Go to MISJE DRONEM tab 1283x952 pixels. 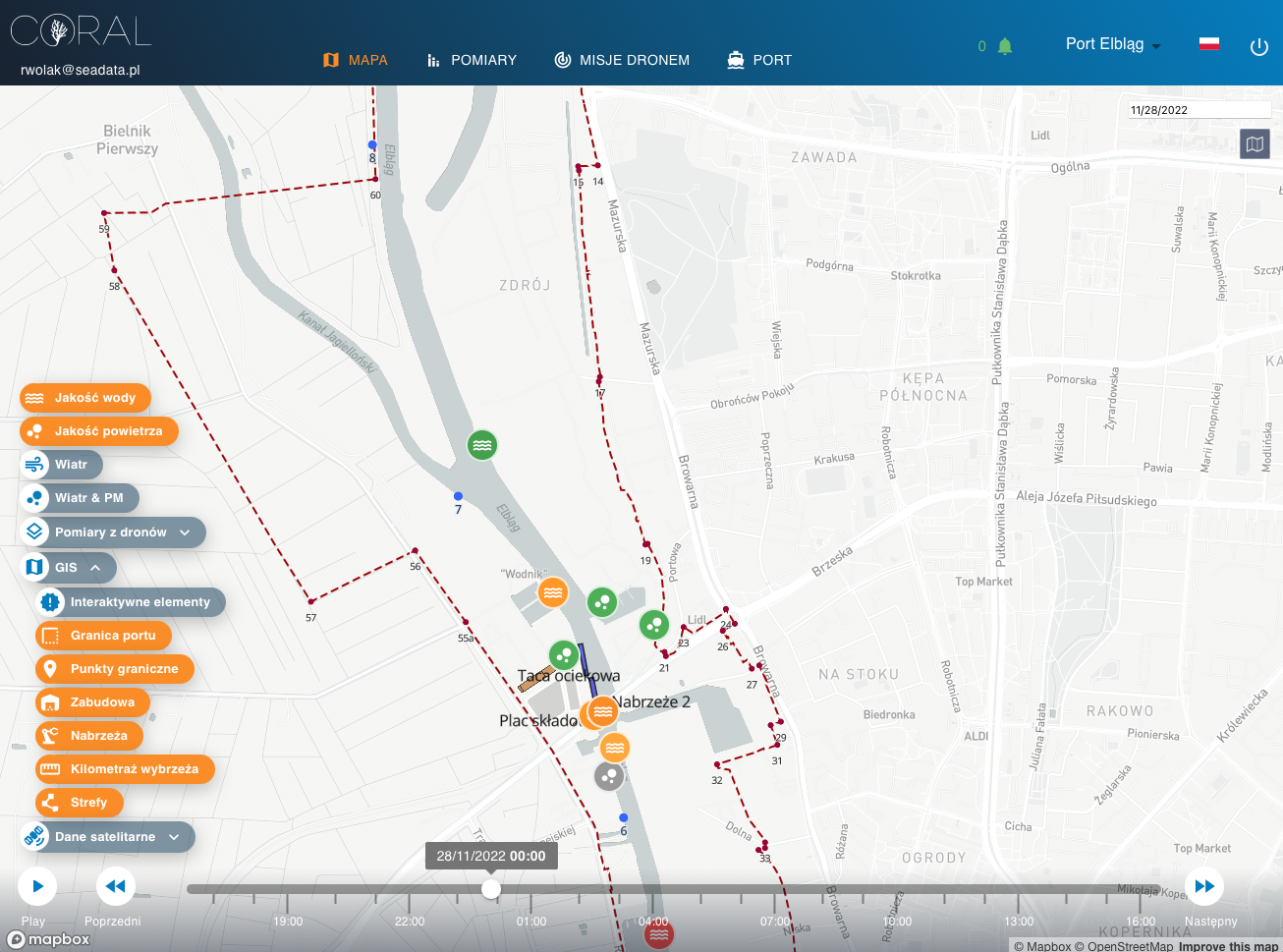(x=622, y=60)
